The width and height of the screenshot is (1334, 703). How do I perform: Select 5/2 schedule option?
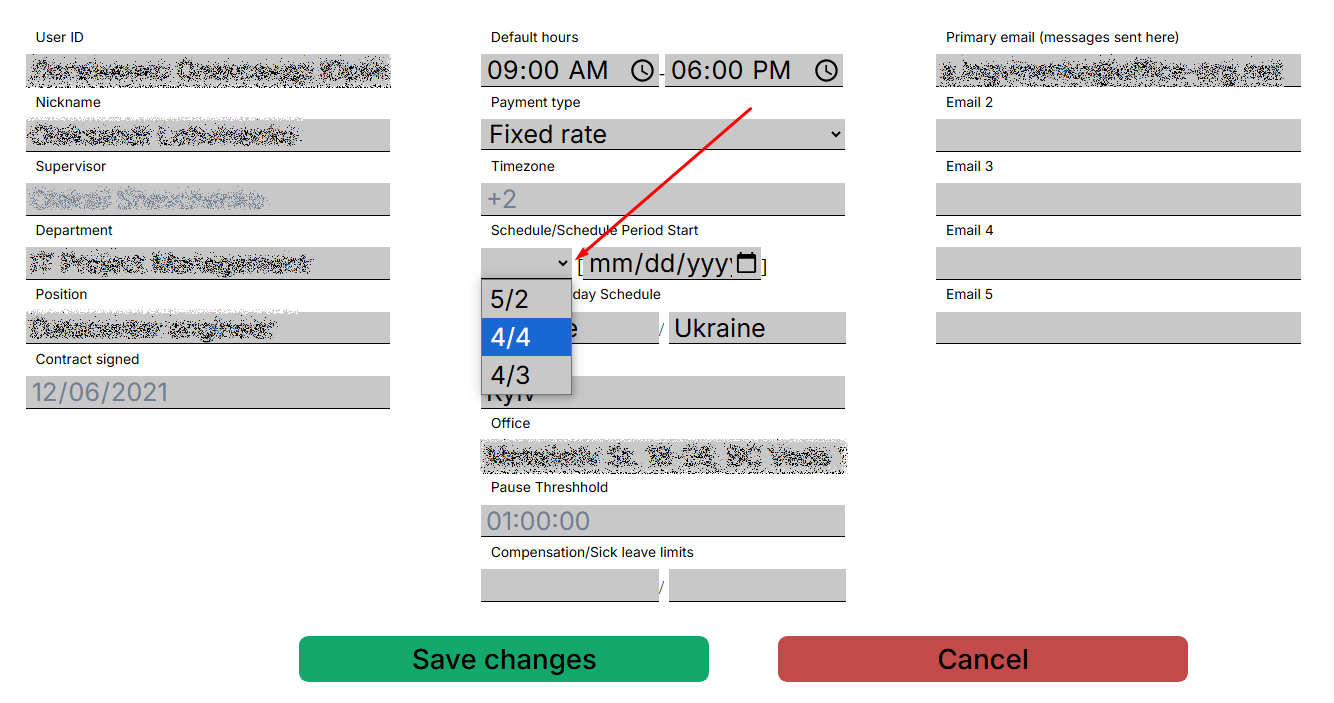(526, 299)
